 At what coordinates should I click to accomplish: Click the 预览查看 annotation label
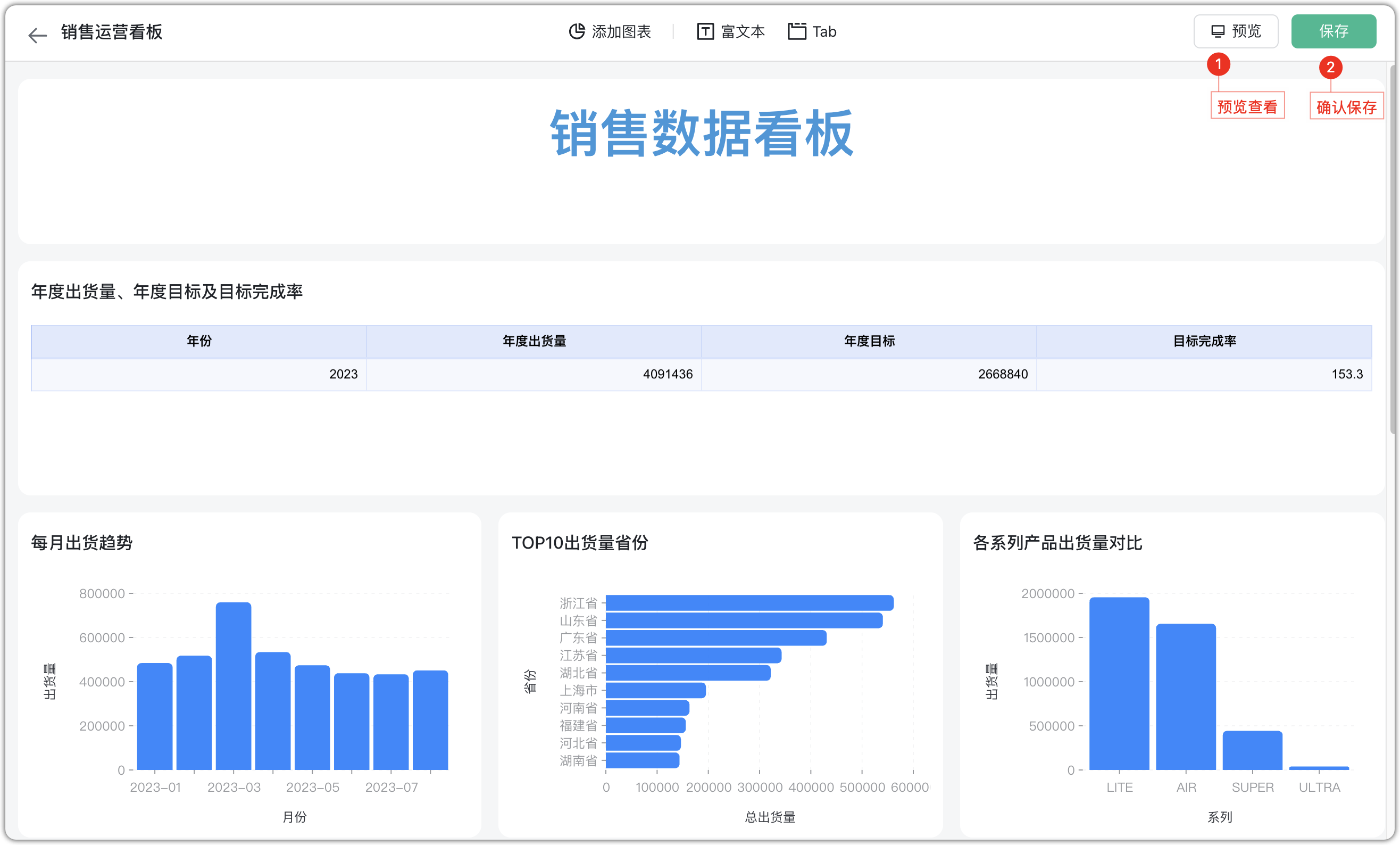pyautogui.click(x=1247, y=106)
